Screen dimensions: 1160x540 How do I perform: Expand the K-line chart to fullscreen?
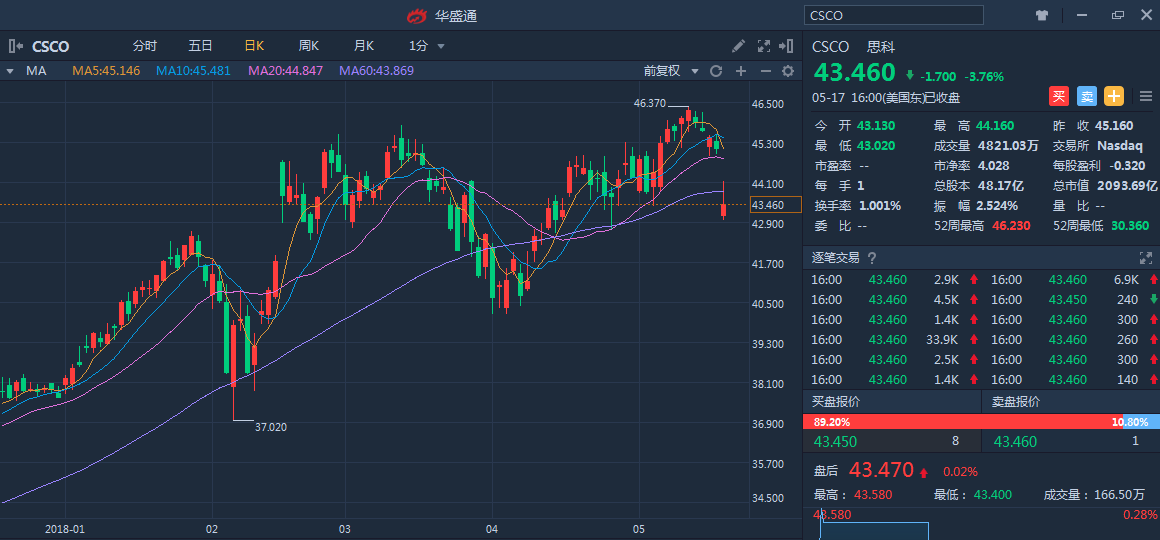[x=764, y=46]
